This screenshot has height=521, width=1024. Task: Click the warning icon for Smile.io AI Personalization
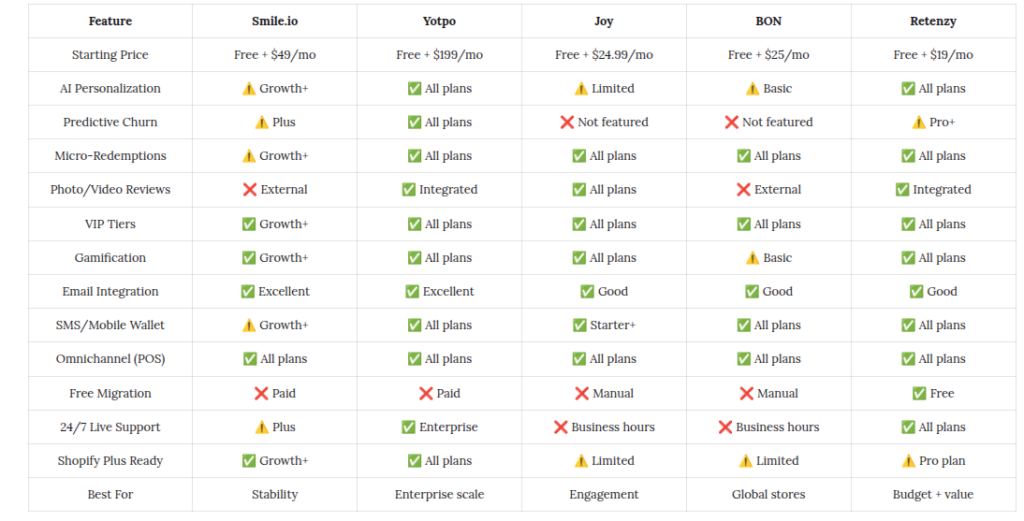tap(249, 88)
